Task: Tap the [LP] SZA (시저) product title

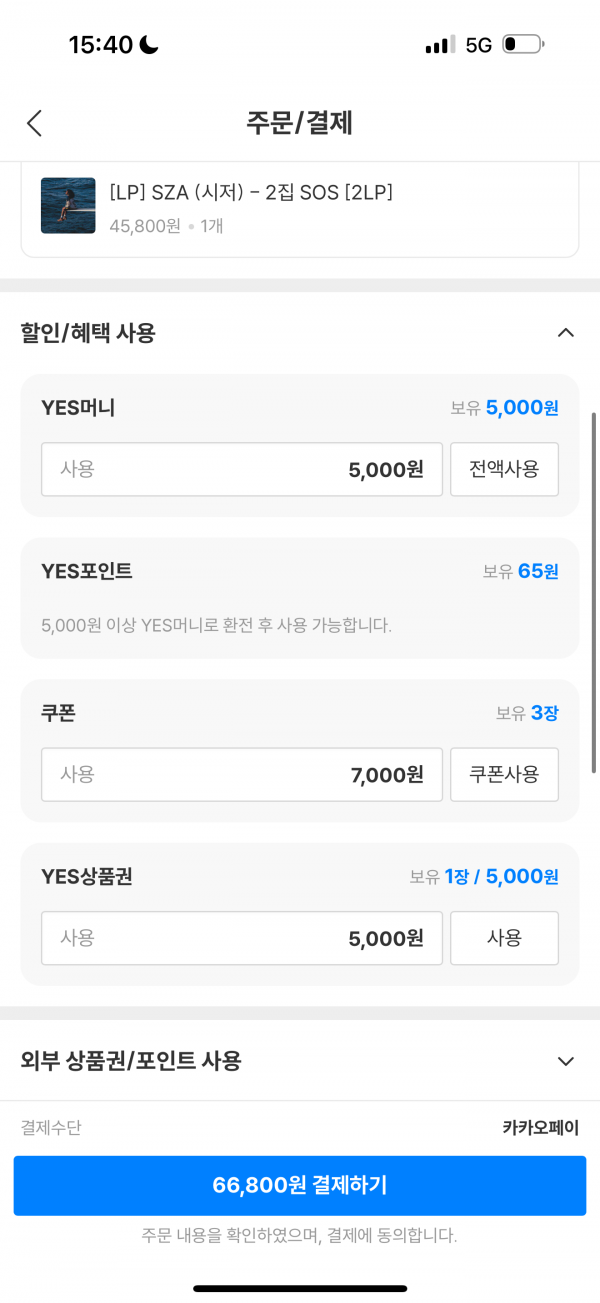Action: coord(251,192)
